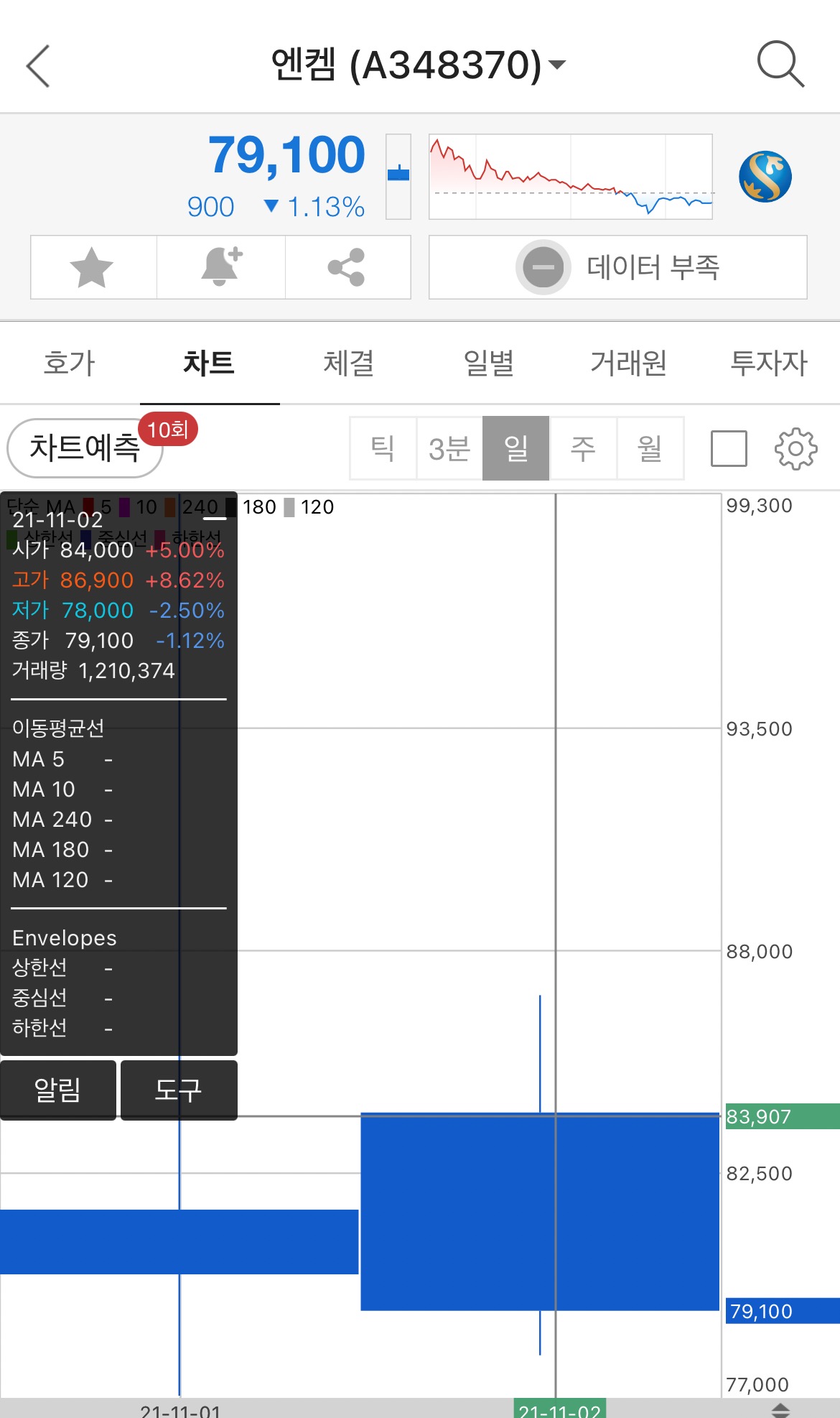The image size is (840, 1418).
Task: Select the 주 weekly chart interval
Action: point(583,448)
